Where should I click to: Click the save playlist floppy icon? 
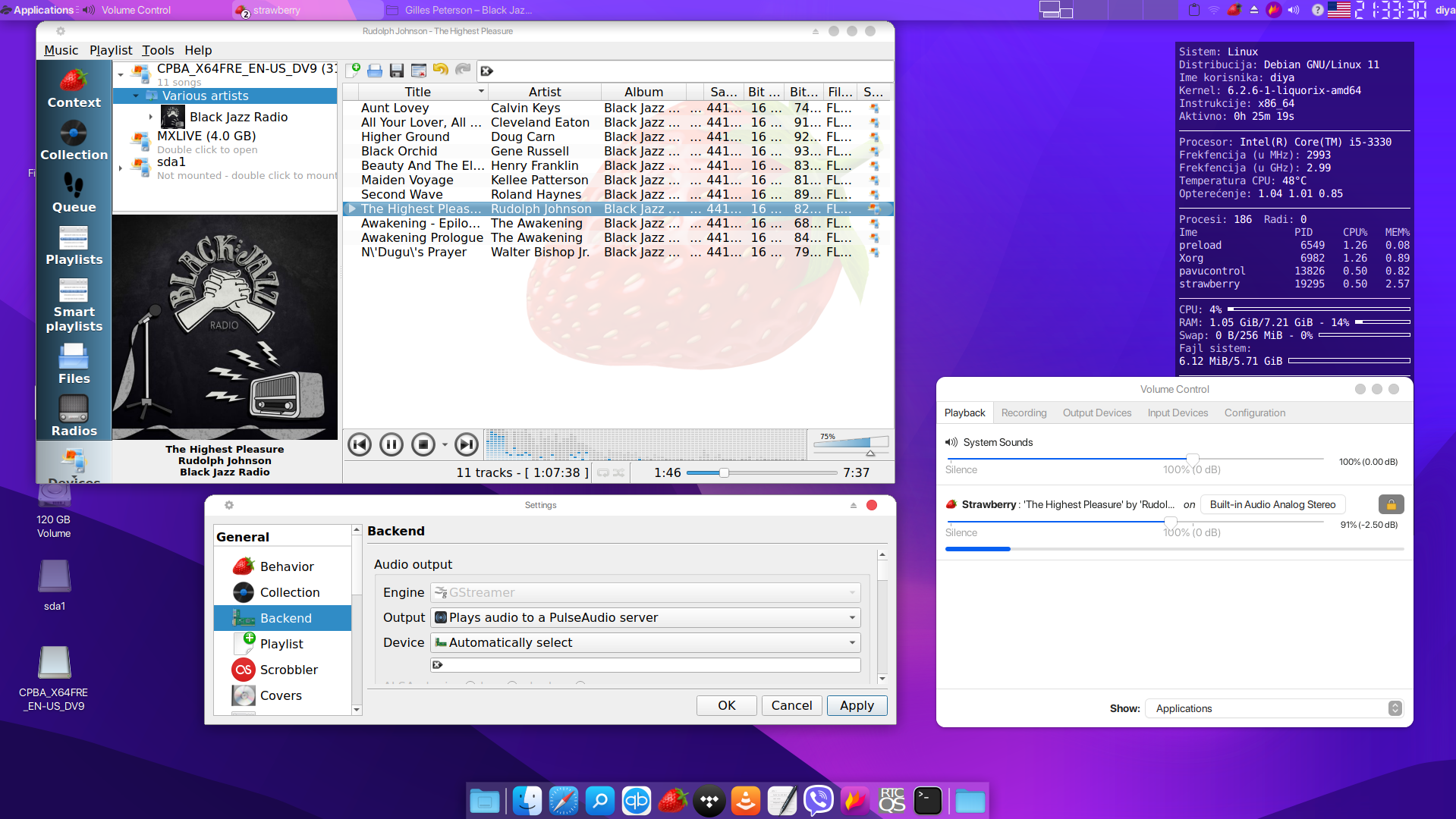pos(396,71)
